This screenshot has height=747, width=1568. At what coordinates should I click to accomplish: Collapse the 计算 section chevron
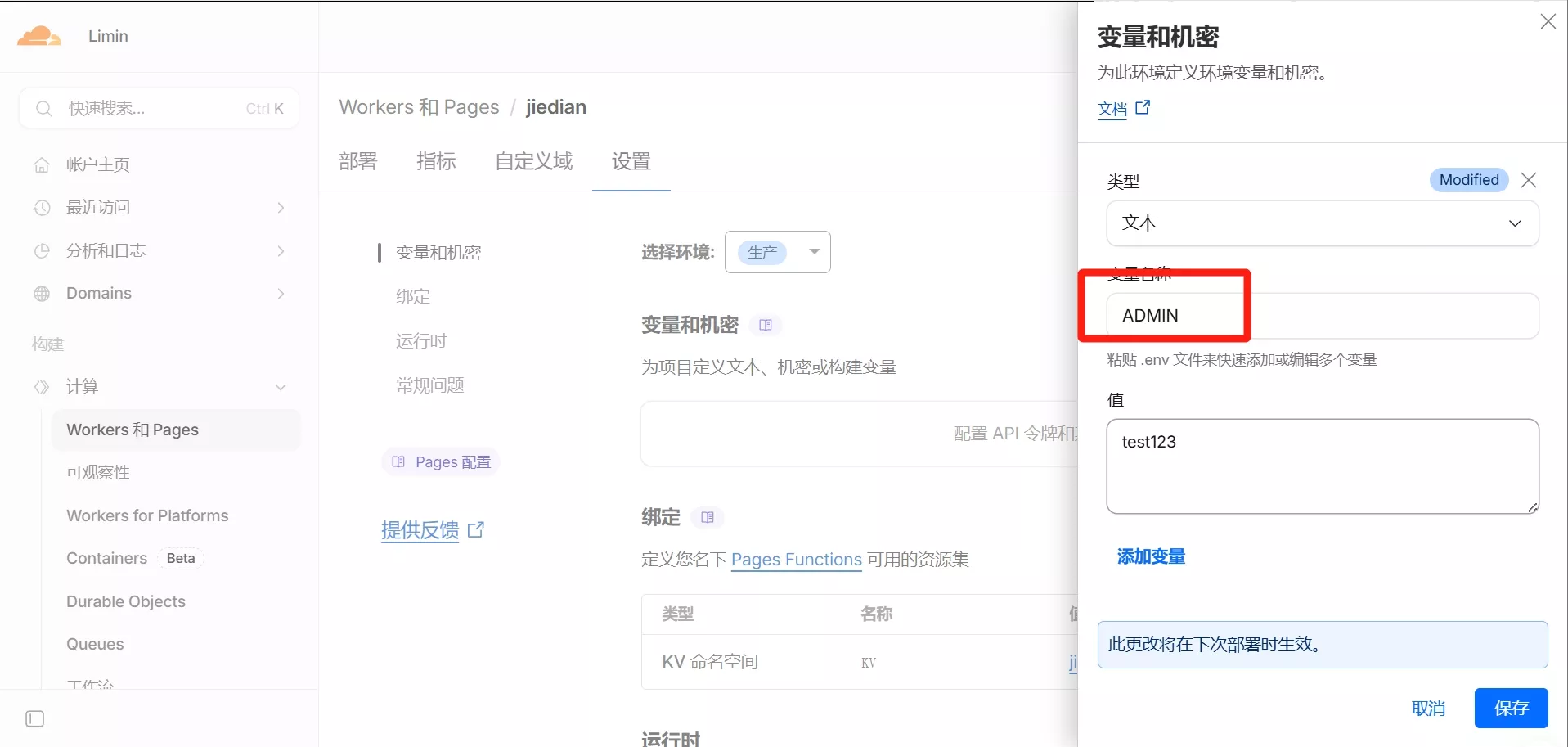(281, 387)
